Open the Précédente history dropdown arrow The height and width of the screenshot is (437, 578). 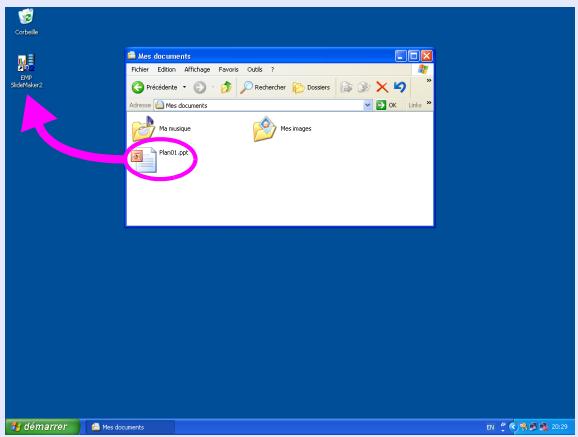tap(184, 87)
